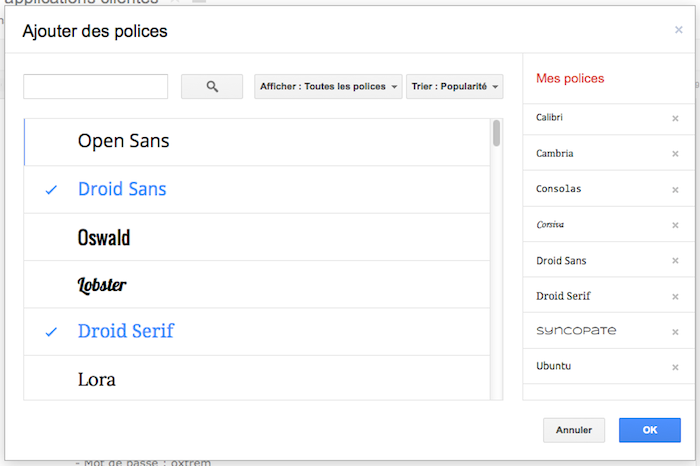Choose the Lobster font entry

tap(102, 285)
